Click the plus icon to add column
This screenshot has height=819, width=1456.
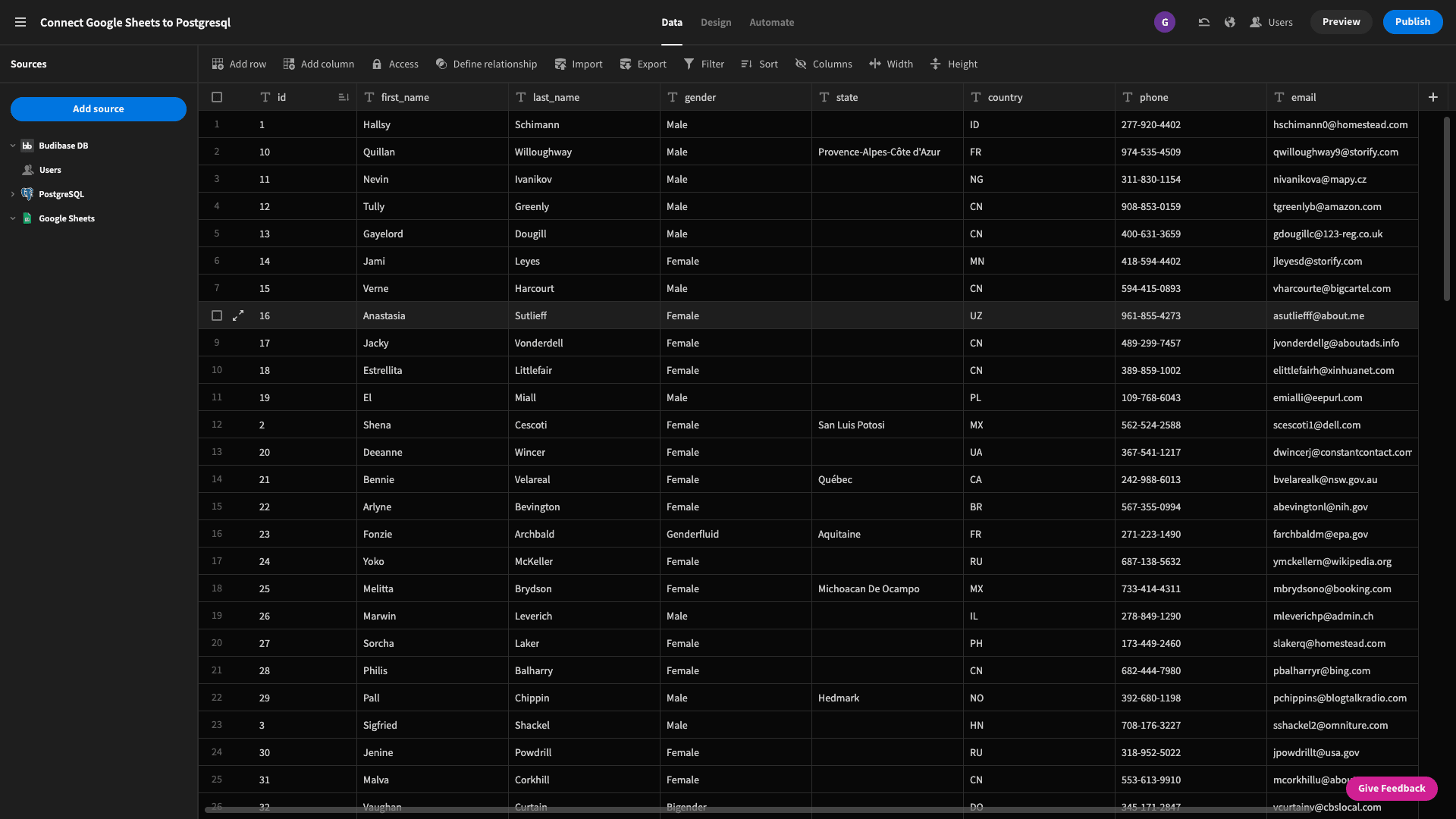point(1432,97)
